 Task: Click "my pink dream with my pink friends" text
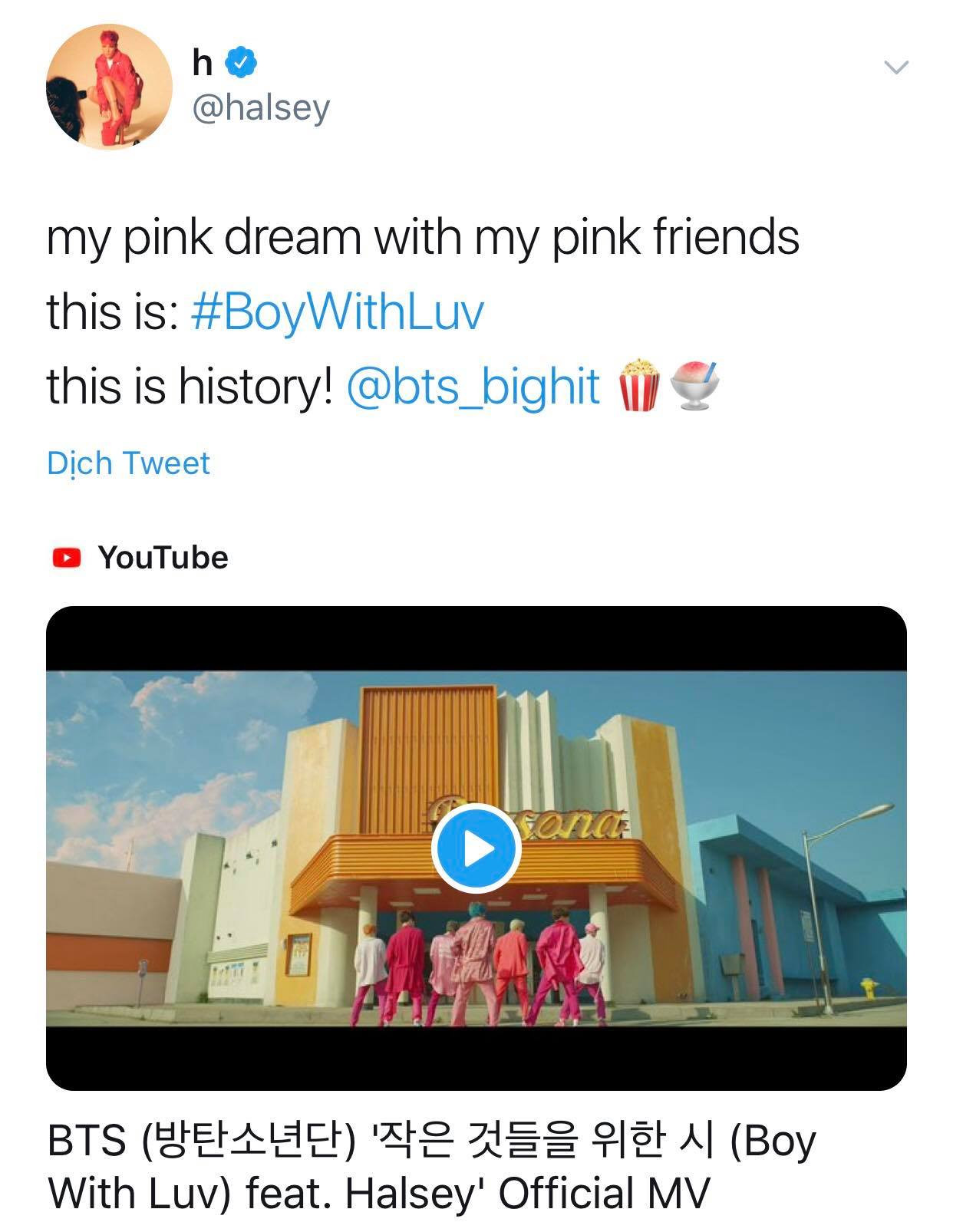coord(422,237)
